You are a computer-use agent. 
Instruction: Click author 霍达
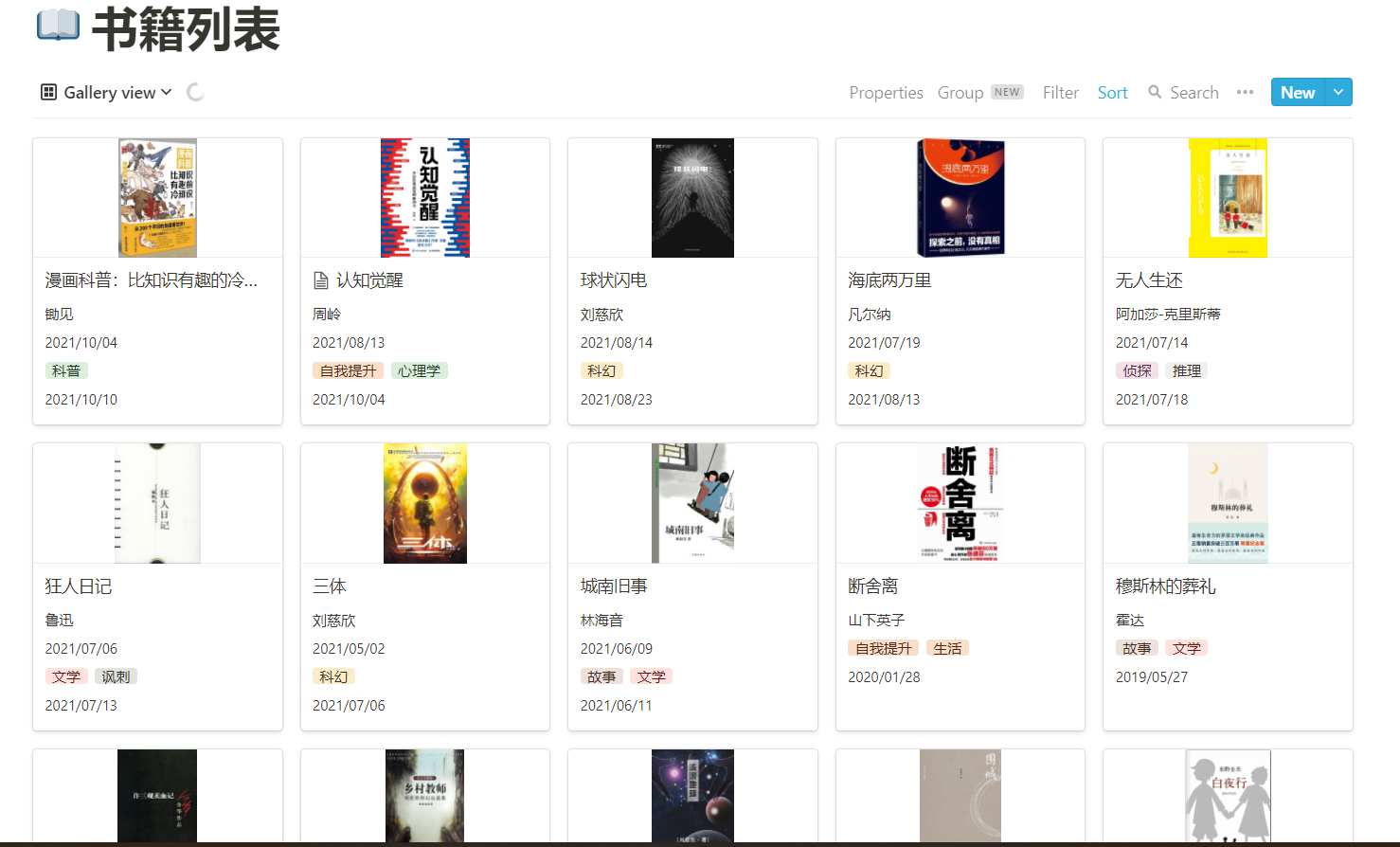[1130, 620]
